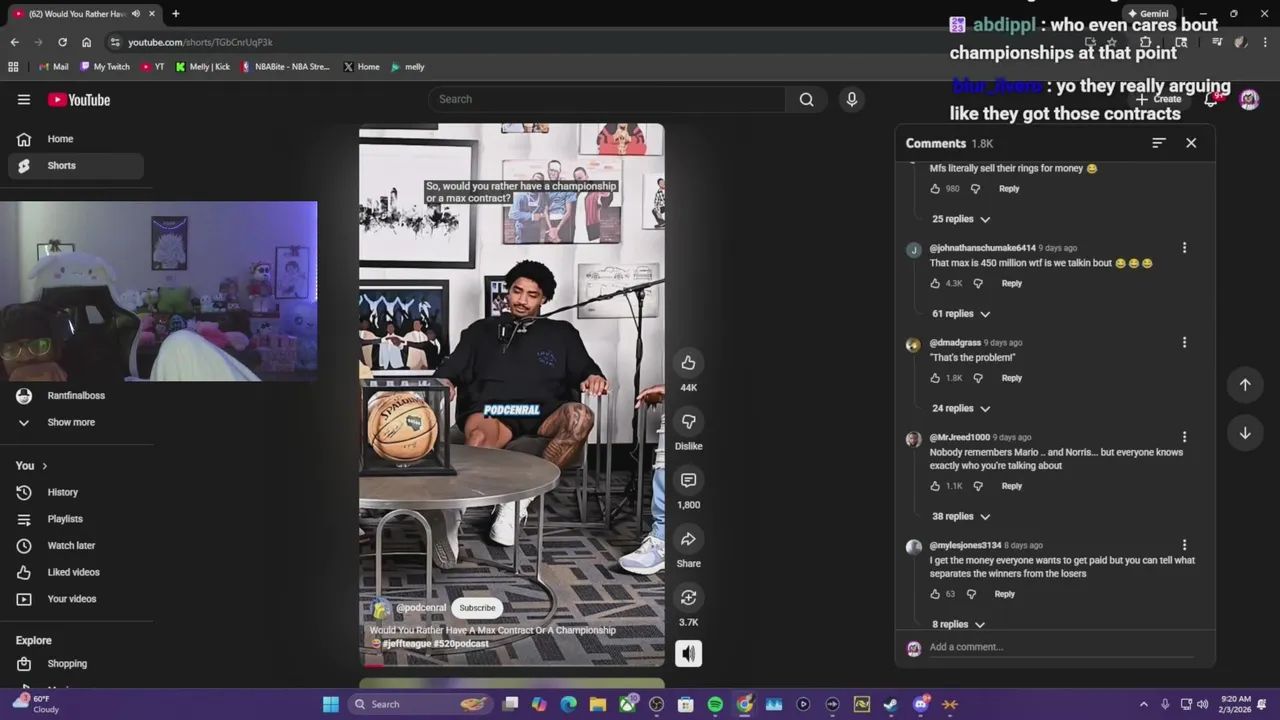
Task: Reply to @mylesjones3134's comment
Action: pyautogui.click(x=1005, y=594)
